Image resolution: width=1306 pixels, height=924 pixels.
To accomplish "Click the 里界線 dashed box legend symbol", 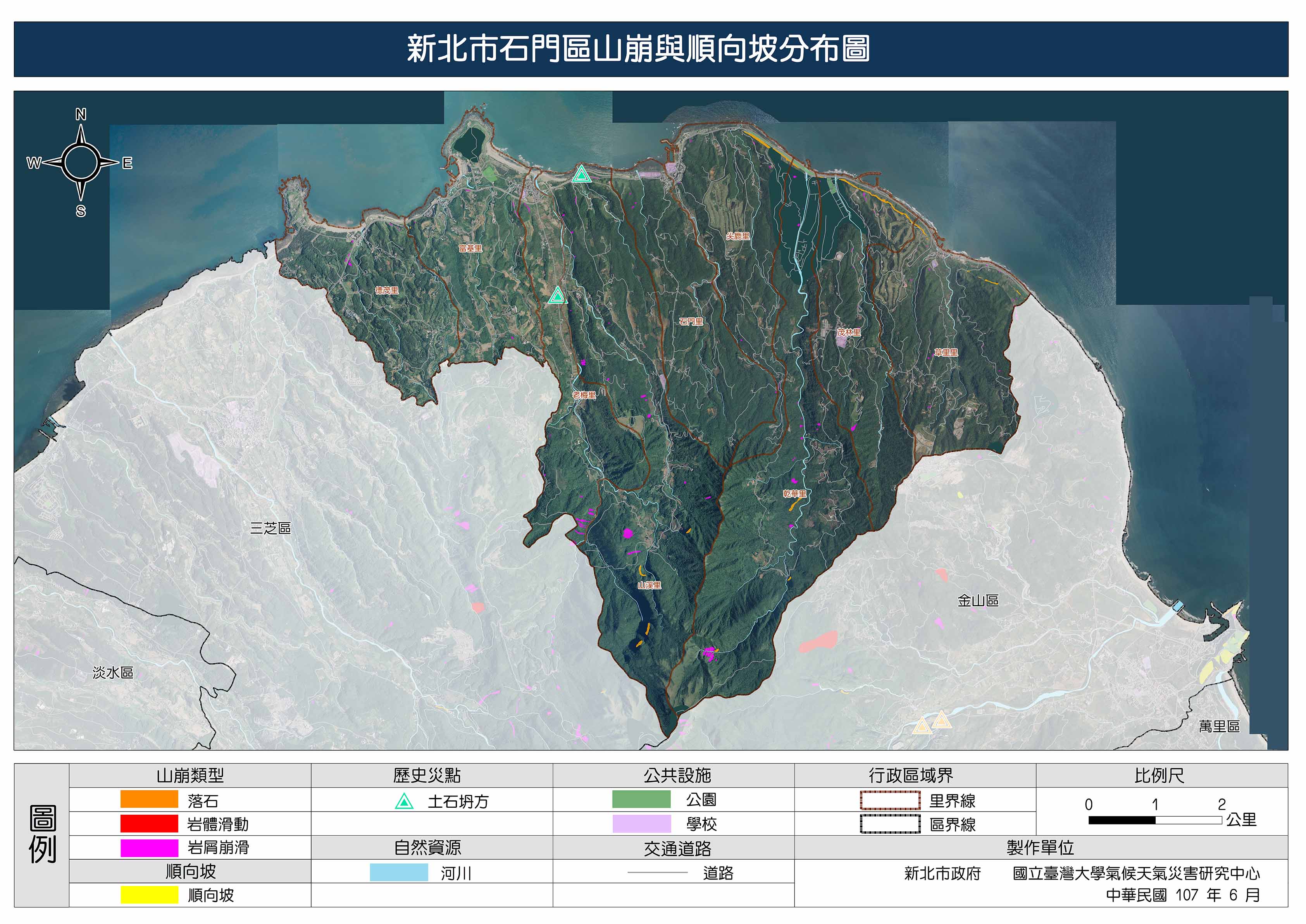I will click(x=890, y=800).
